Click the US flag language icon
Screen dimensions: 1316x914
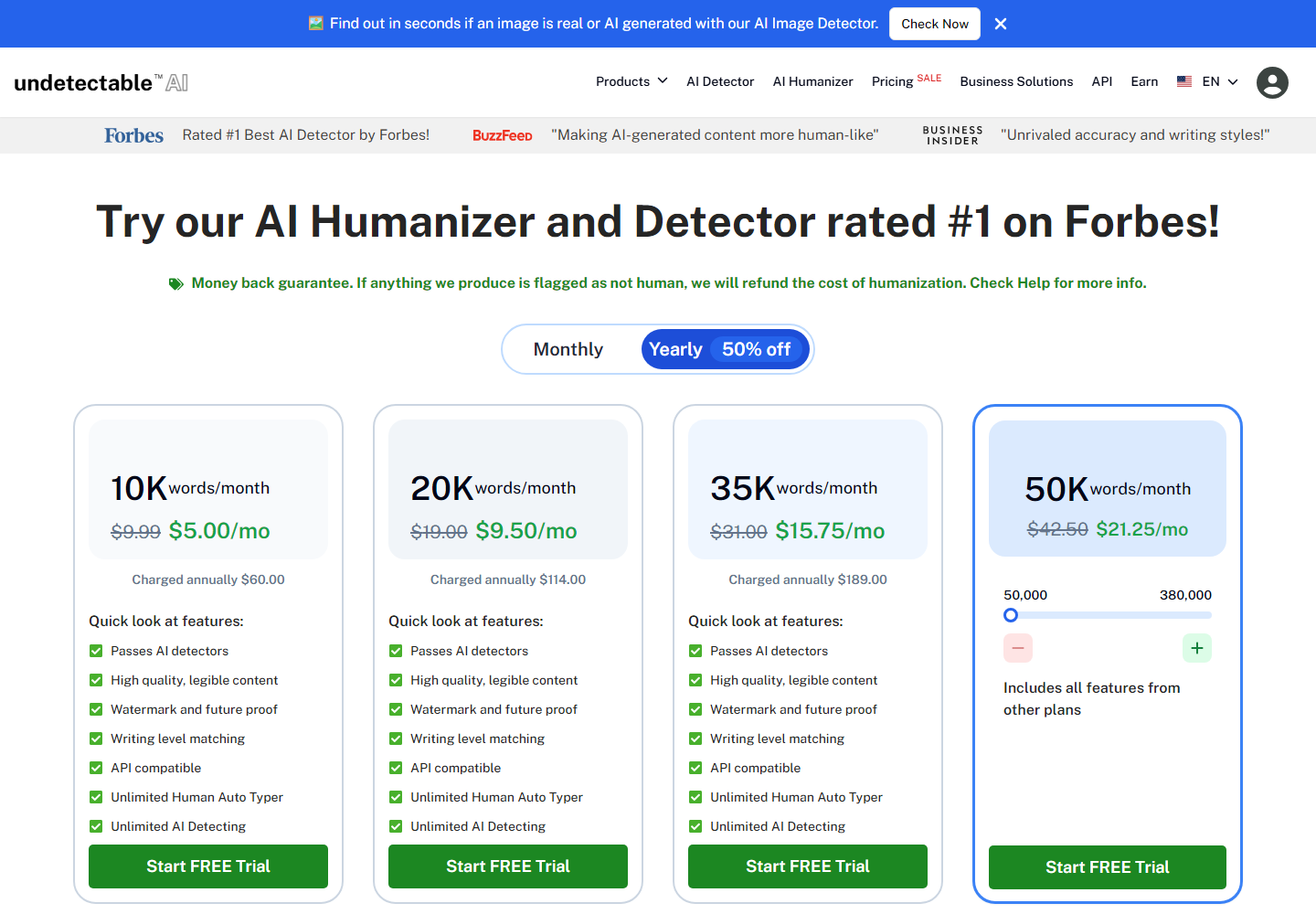tap(1184, 81)
